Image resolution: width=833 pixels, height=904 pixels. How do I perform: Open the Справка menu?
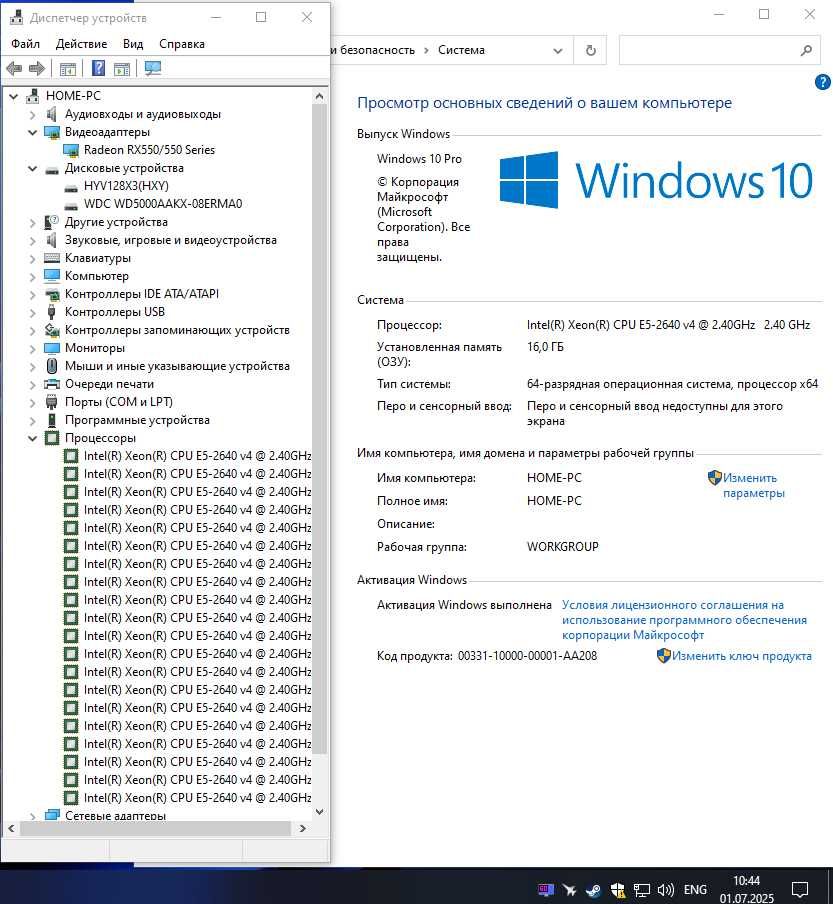point(182,44)
